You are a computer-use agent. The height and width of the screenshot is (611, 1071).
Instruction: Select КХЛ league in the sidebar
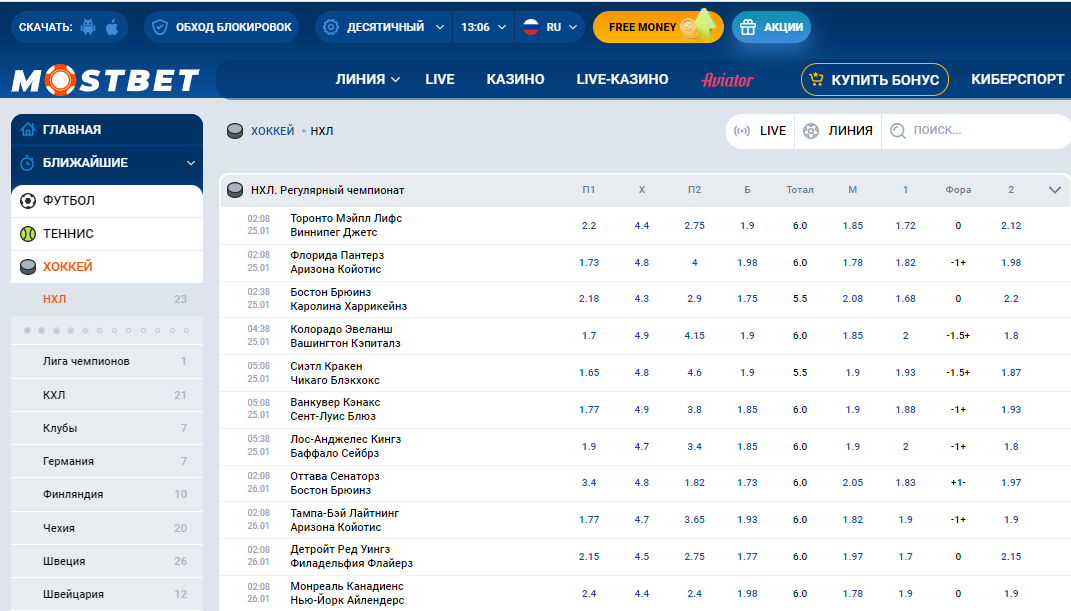click(107, 395)
